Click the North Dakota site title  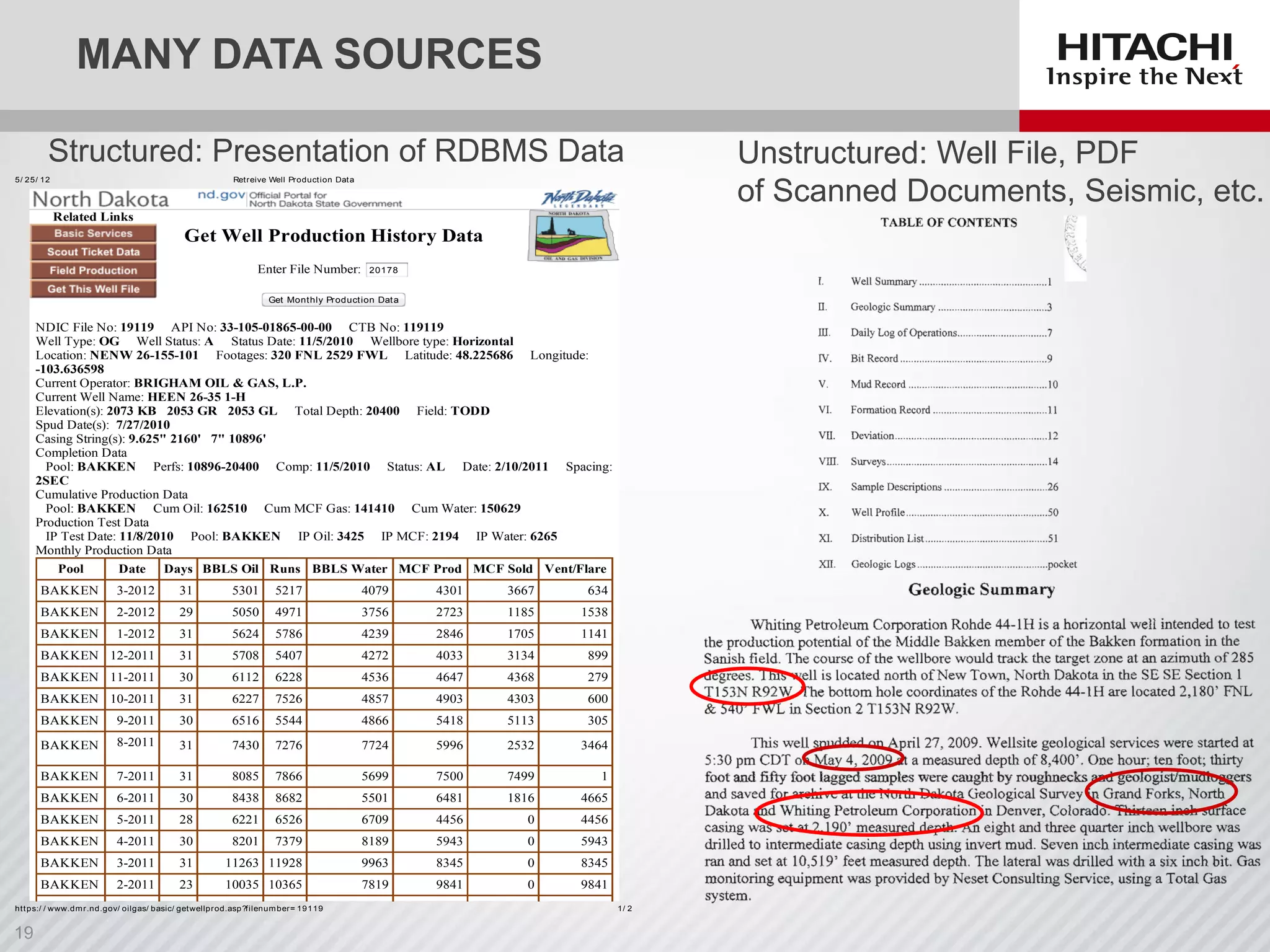tap(100, 200)
